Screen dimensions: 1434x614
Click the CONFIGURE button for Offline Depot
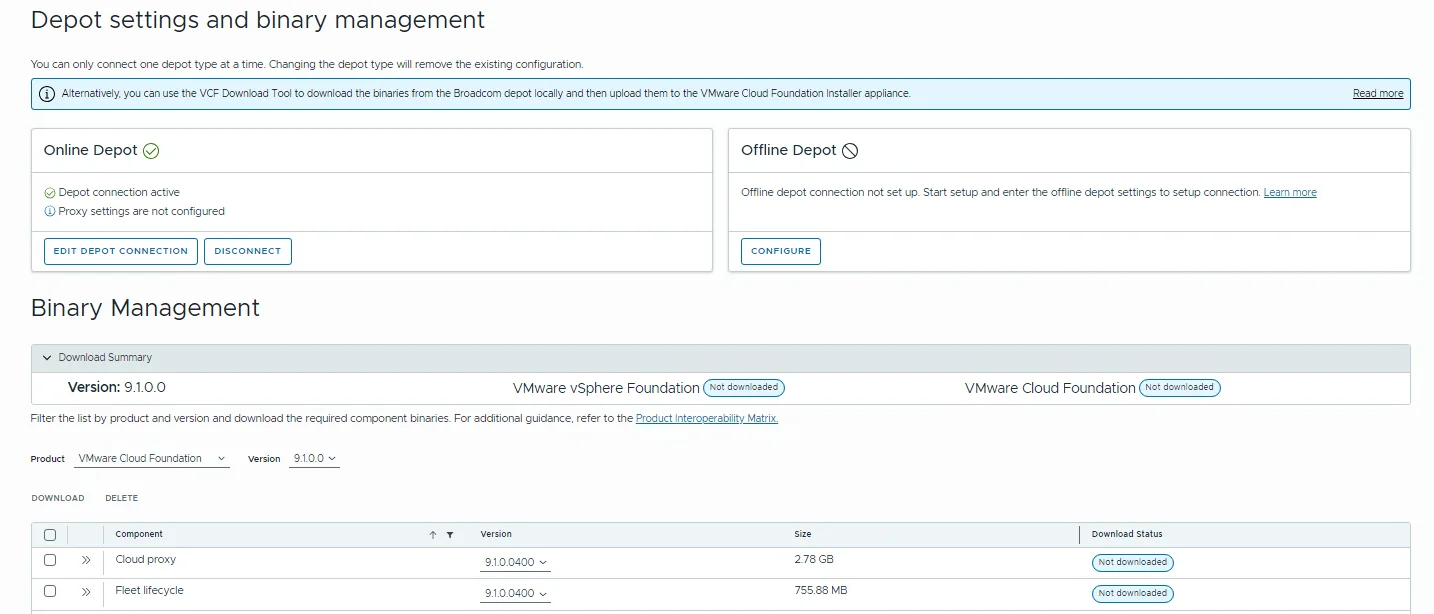pos(781,251)
